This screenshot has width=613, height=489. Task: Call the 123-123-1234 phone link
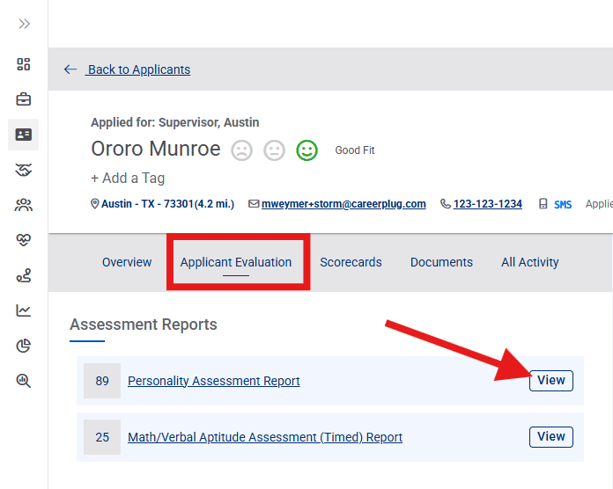[488, 204]
